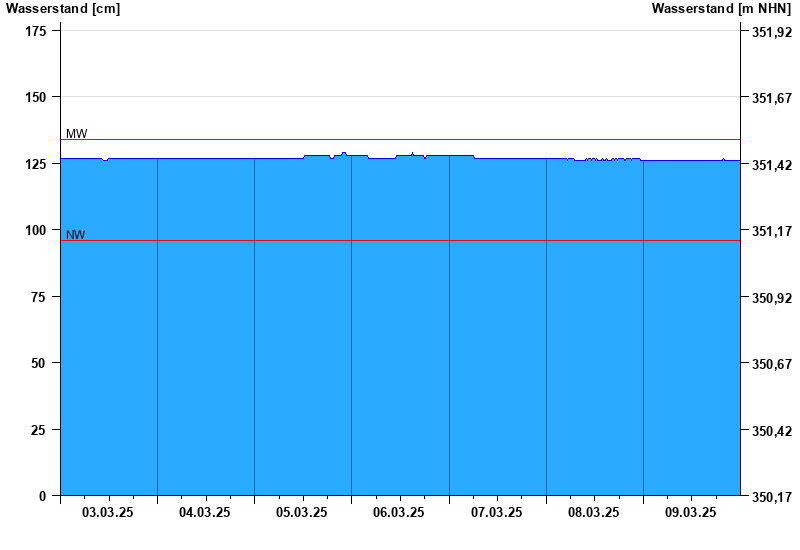
Task: Click the 03.03.25 date label
Action: [107, 512]
